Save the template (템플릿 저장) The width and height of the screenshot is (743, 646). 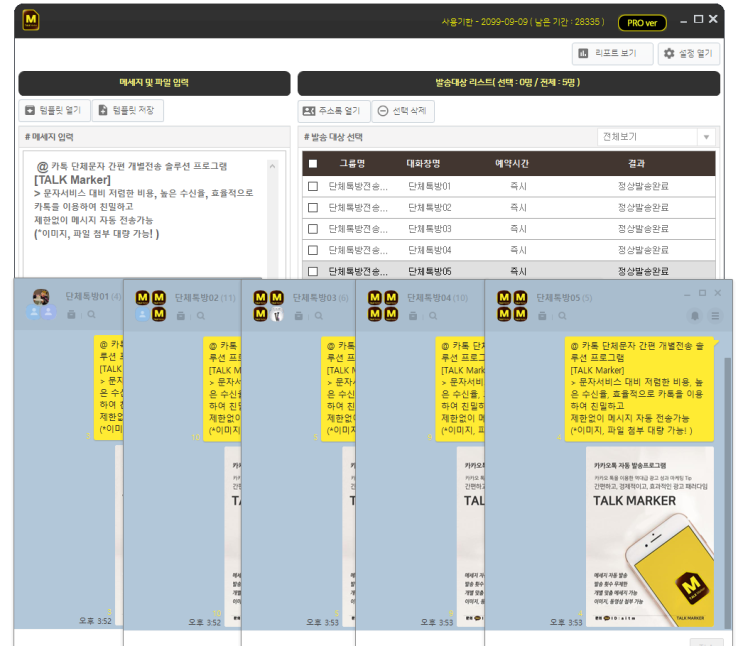pos(127,110)
